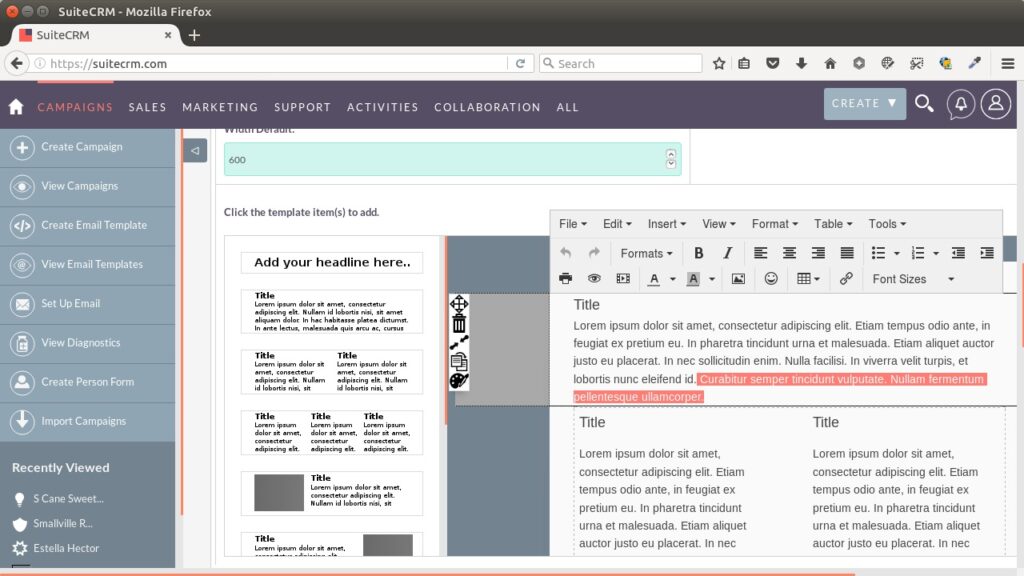Open the Formats dropdown
The image size is (1024, 576).
click(646, 253)
